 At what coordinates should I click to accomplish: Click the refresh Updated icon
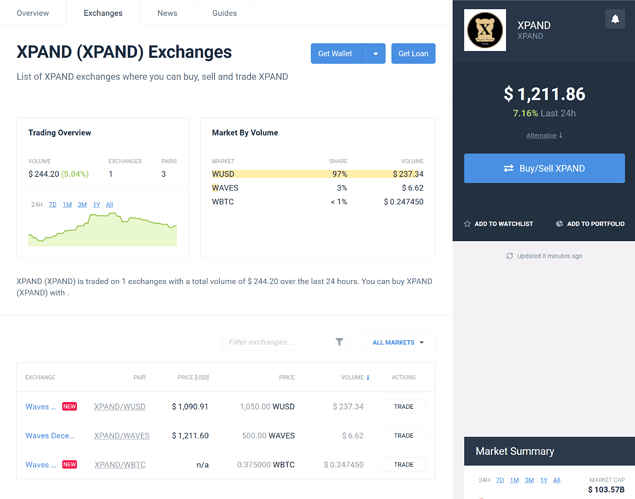[510, 256]
